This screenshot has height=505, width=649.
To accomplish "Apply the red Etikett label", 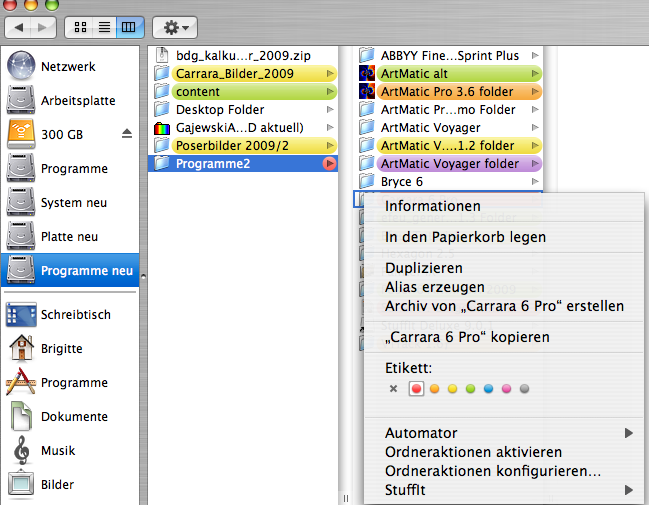I will point(416,389).
